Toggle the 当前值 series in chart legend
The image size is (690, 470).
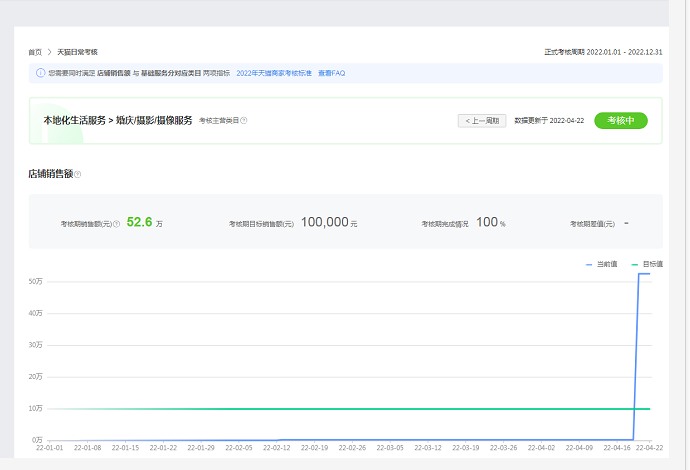point(601,264)
